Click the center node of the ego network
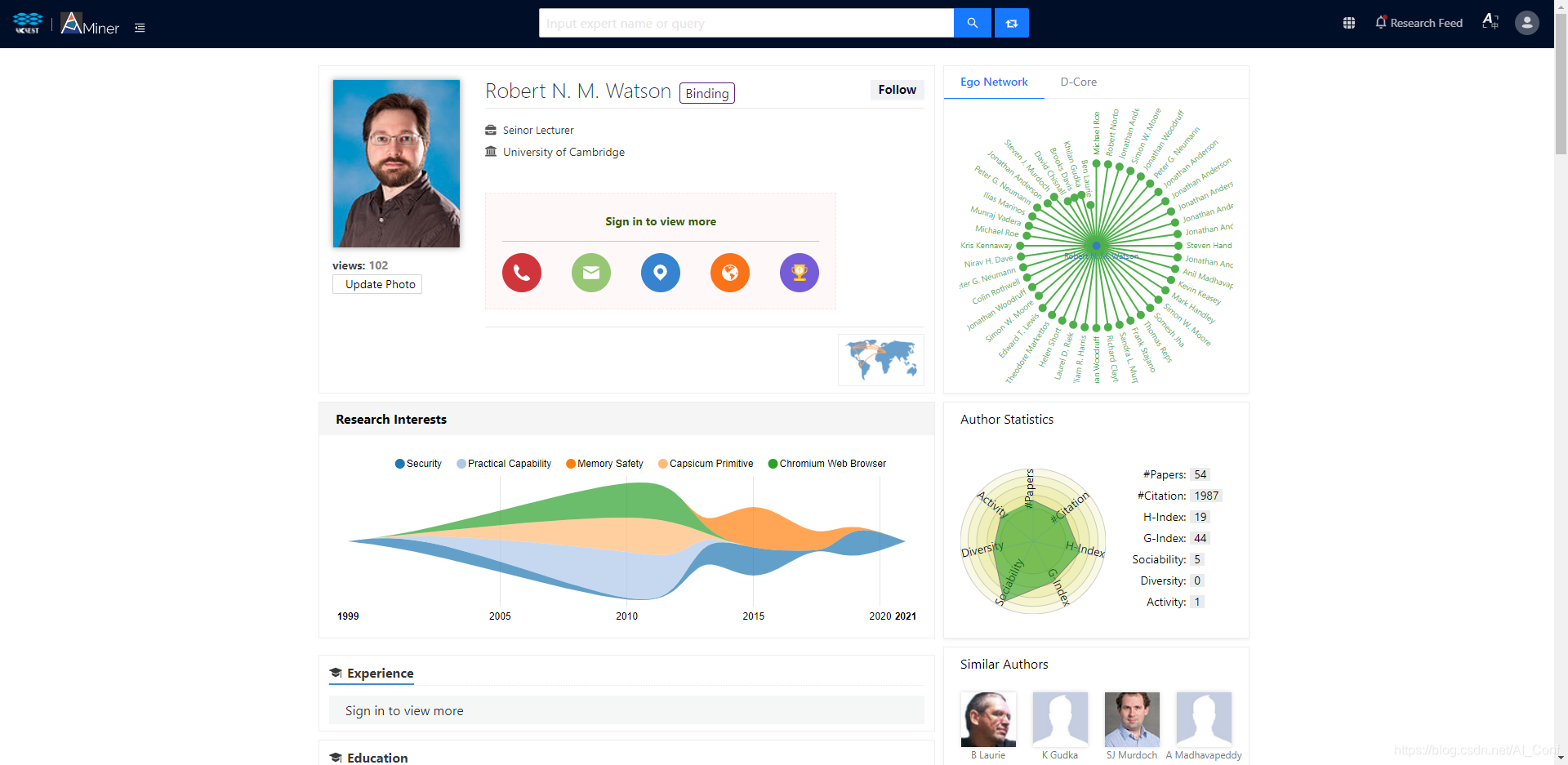Viewport: 1568px width, 765px height. [x=1097, y=245]
